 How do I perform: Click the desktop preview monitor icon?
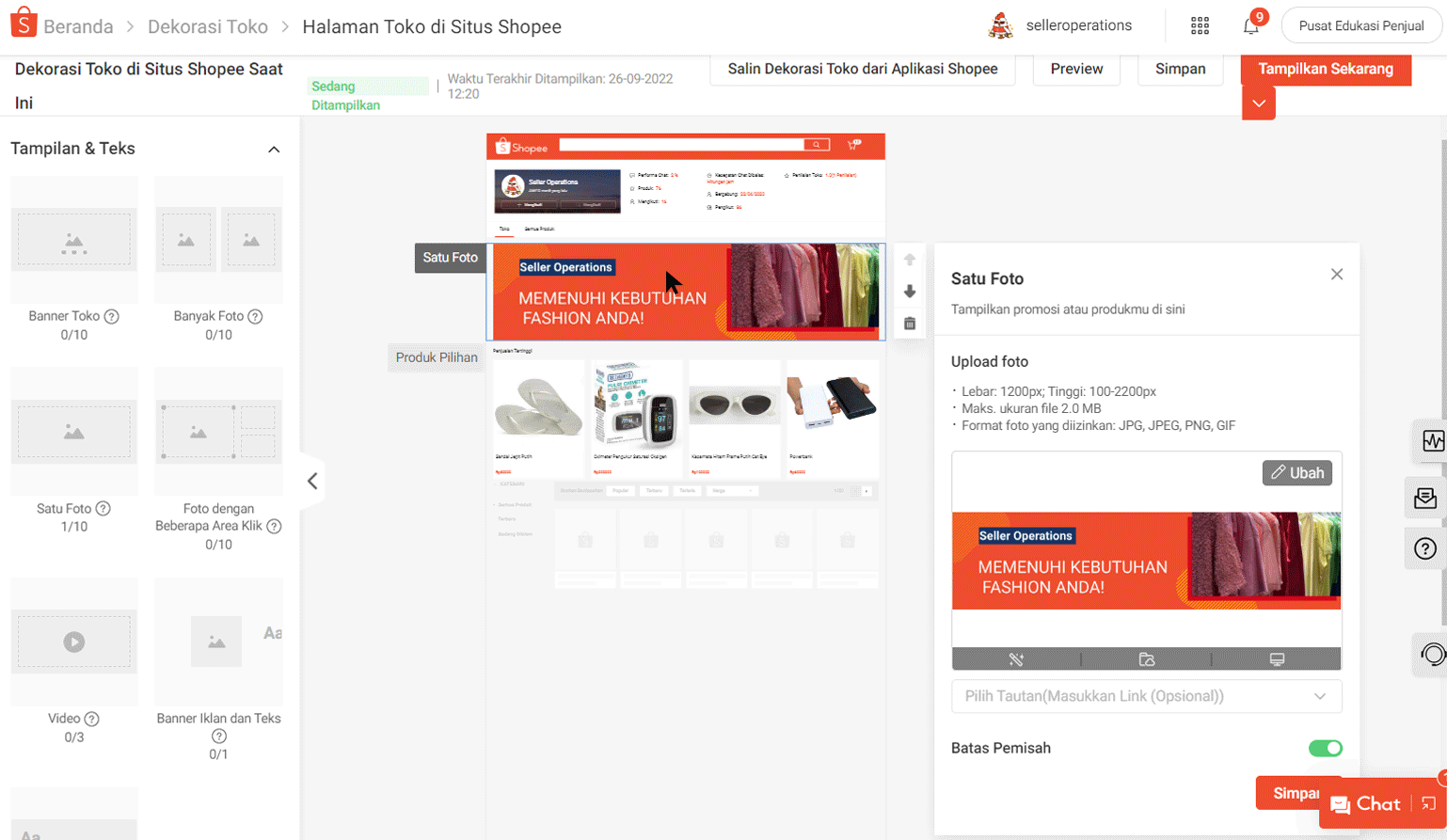[1278, 659]
